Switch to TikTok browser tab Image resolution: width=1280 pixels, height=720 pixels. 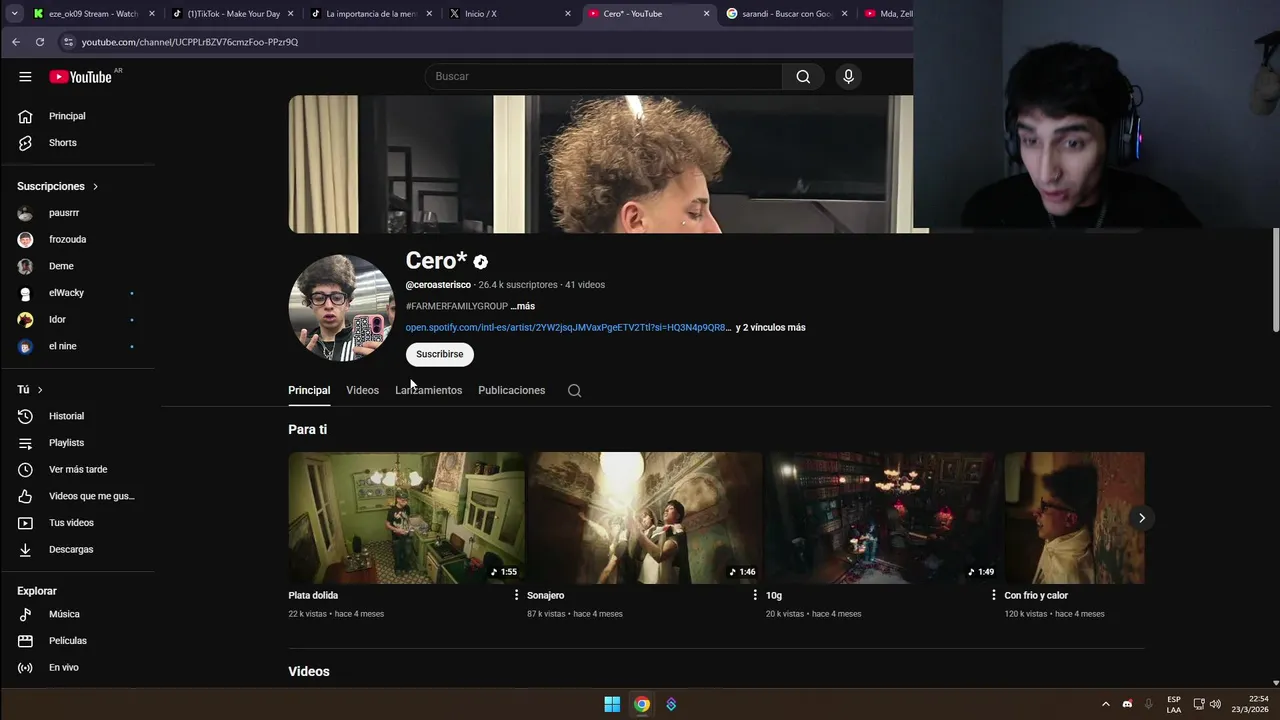[231, 14]
